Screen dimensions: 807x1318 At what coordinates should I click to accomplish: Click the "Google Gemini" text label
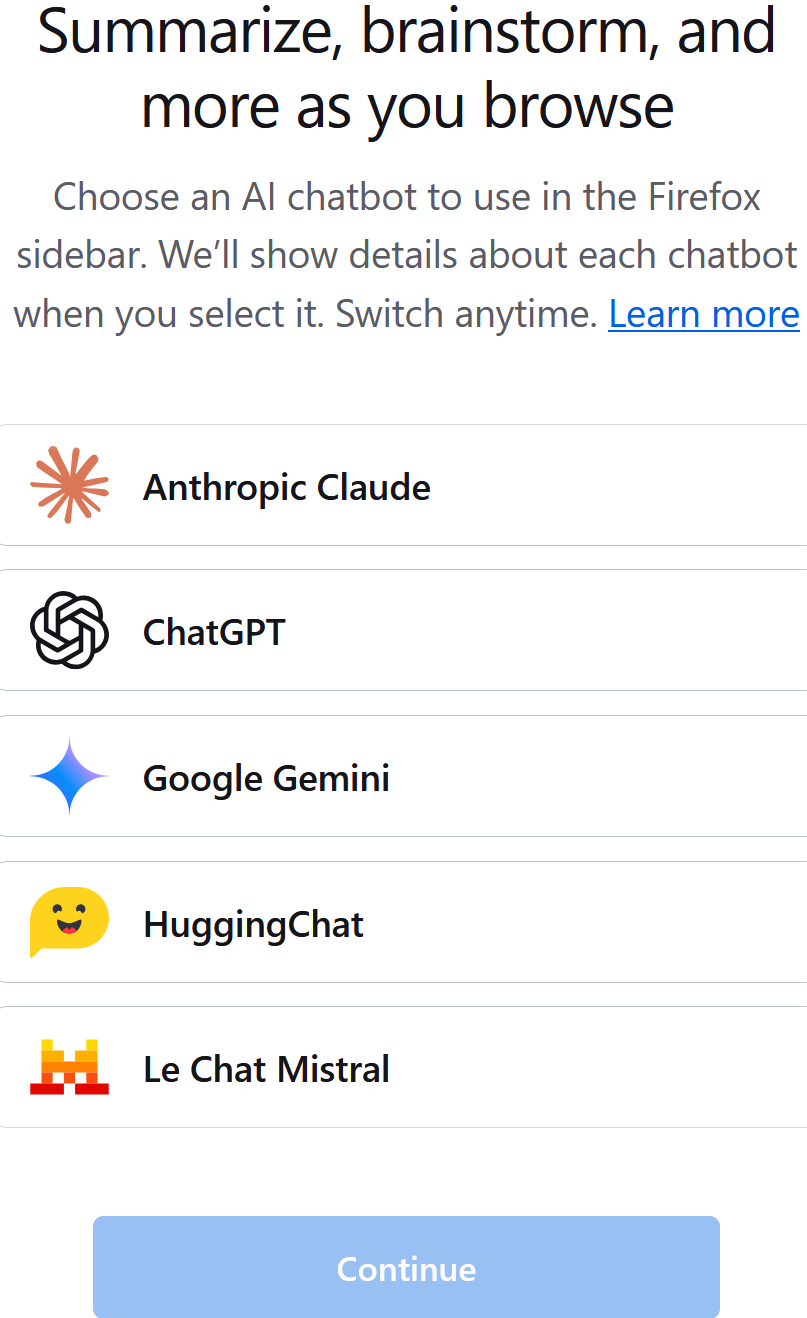click(x=265, y=778)
